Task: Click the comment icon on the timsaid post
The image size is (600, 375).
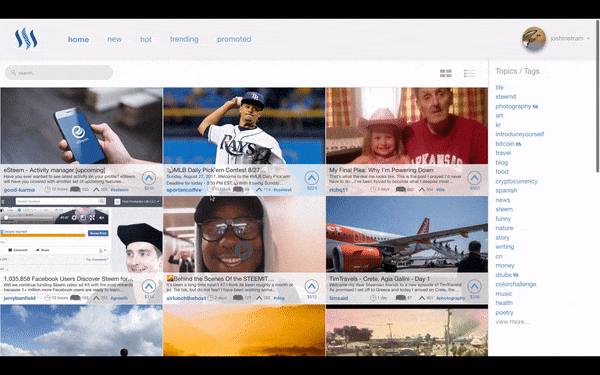Action: [400, 298]
